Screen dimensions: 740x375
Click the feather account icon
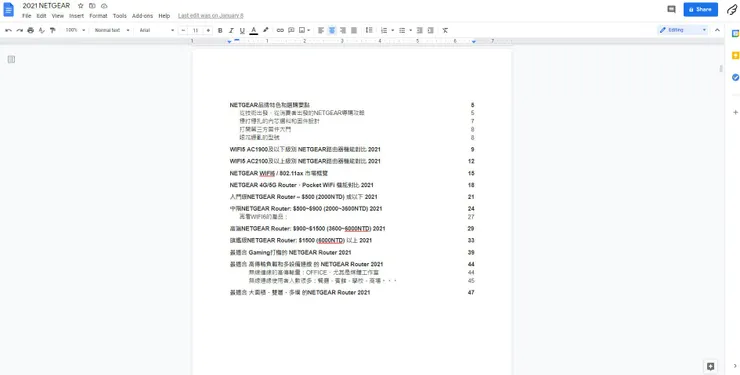click(732, 9)
